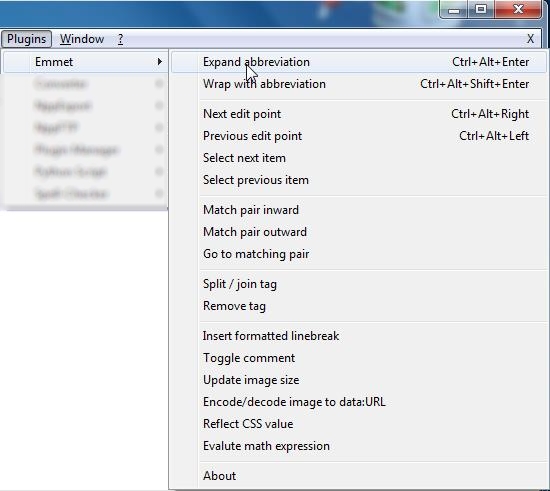Select Encode/decode image to data:URL
The image size is (550, 491).
tap(358, 402)
